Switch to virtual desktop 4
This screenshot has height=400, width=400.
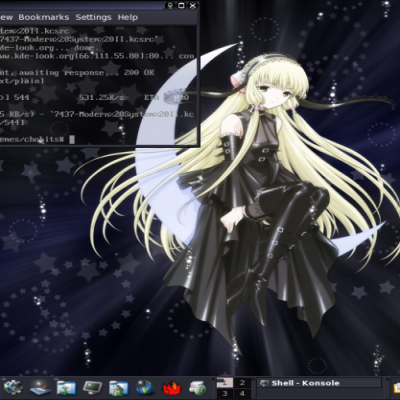tap(242, 394)
